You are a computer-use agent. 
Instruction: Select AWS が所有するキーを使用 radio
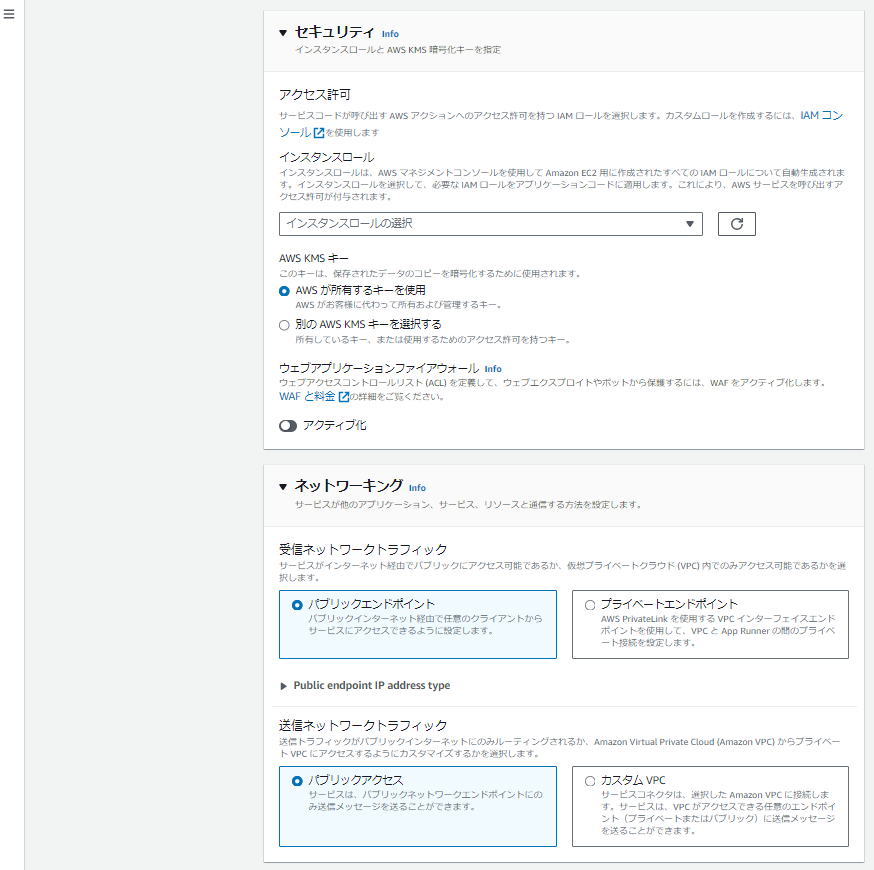(284, 291)
